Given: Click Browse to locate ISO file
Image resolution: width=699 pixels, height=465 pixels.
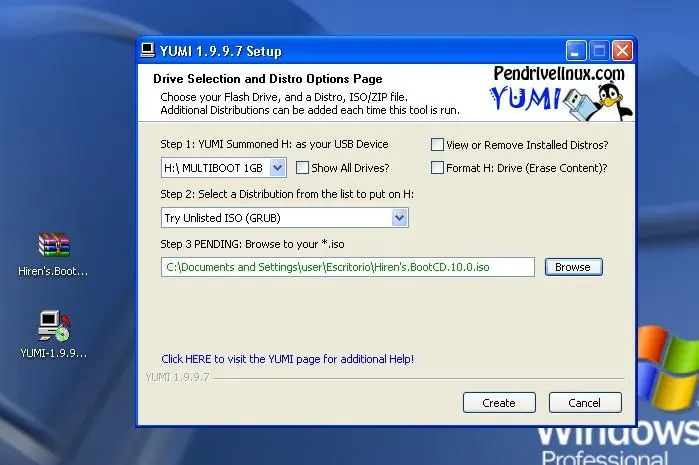Looking at the screenshot, I should [x=573, y=267].
